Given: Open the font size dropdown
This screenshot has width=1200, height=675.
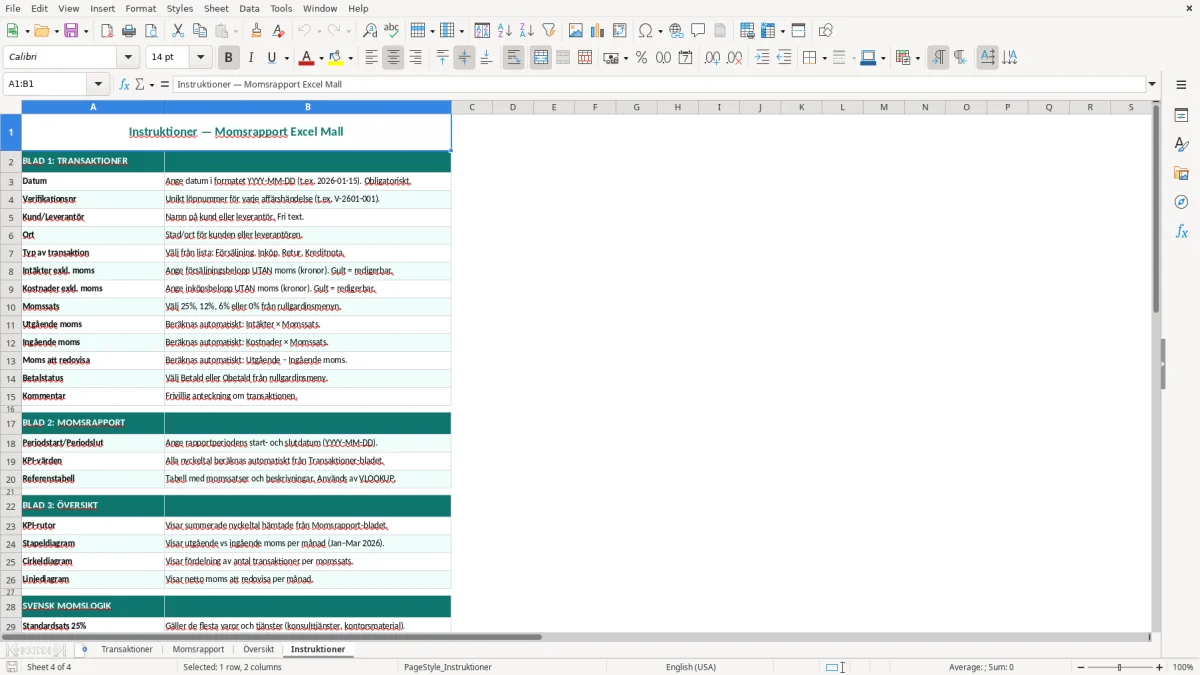Looking at the screenshot, I should (201, 58).
